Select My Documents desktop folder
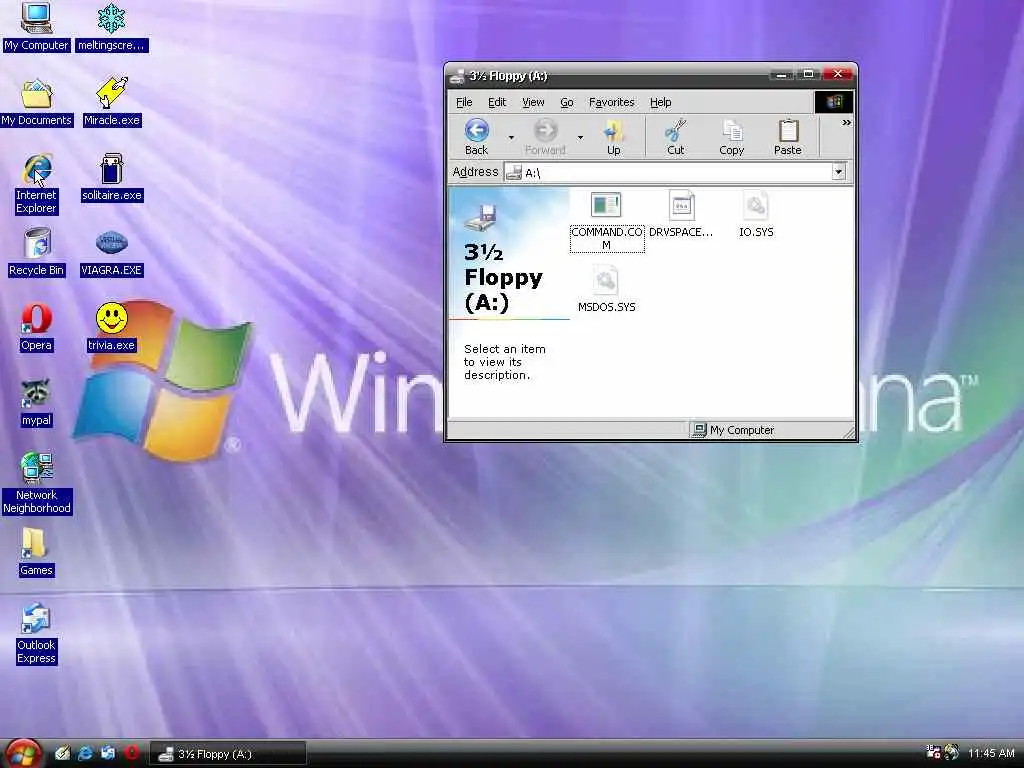1024x768 pixels. click(x=36, y=93)
